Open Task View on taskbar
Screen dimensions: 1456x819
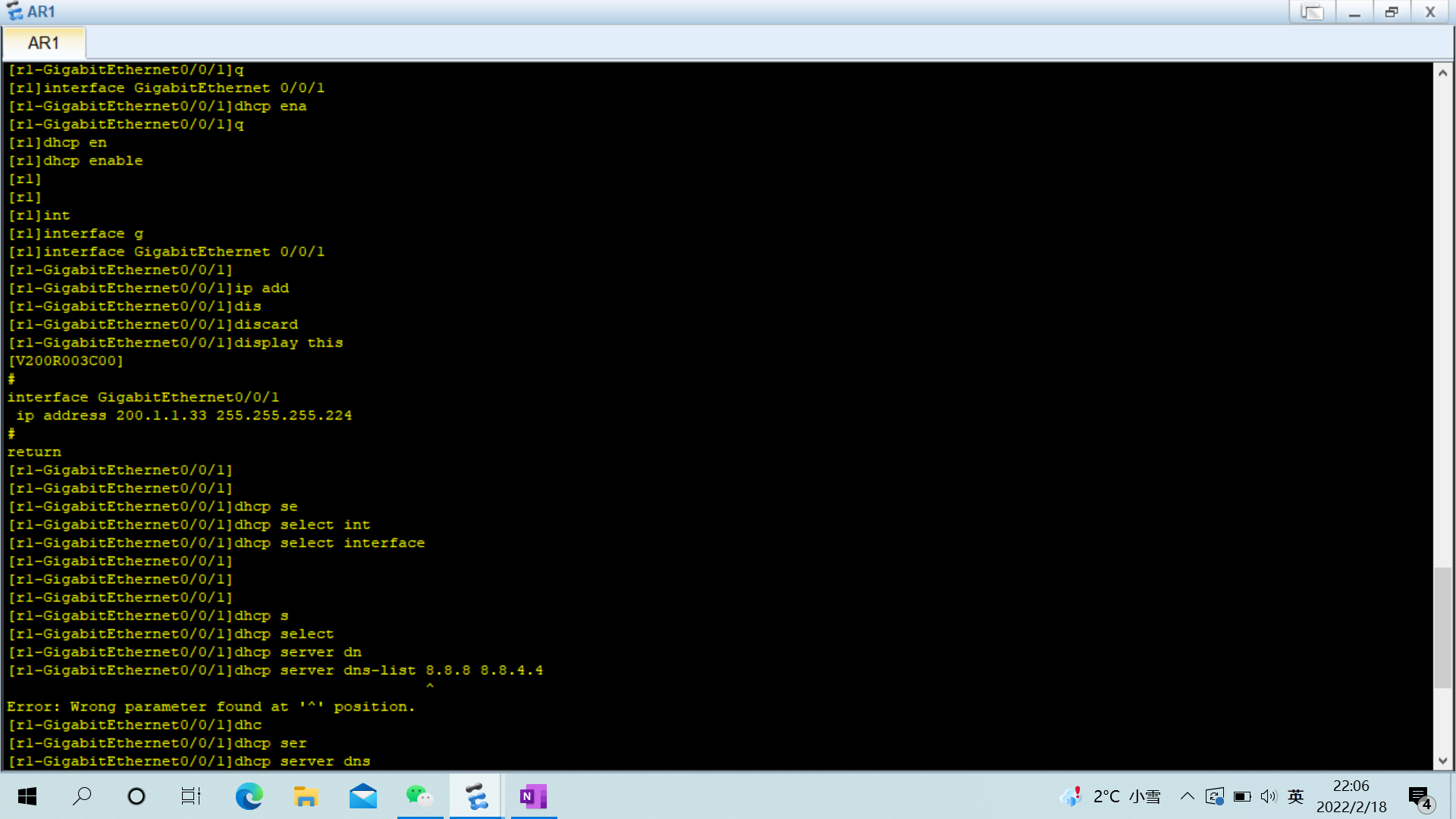[191, 796]
